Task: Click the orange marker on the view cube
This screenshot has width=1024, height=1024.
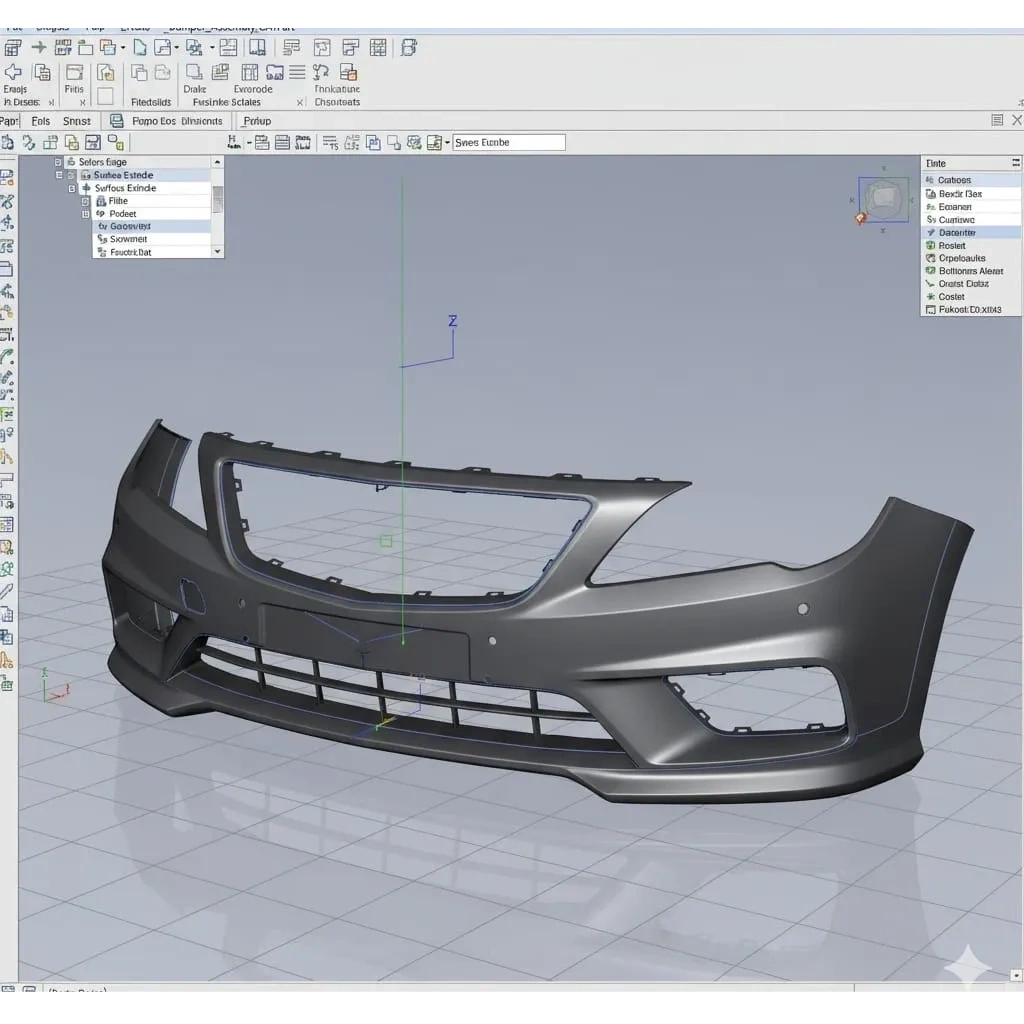Action: (x=861, y=219)
